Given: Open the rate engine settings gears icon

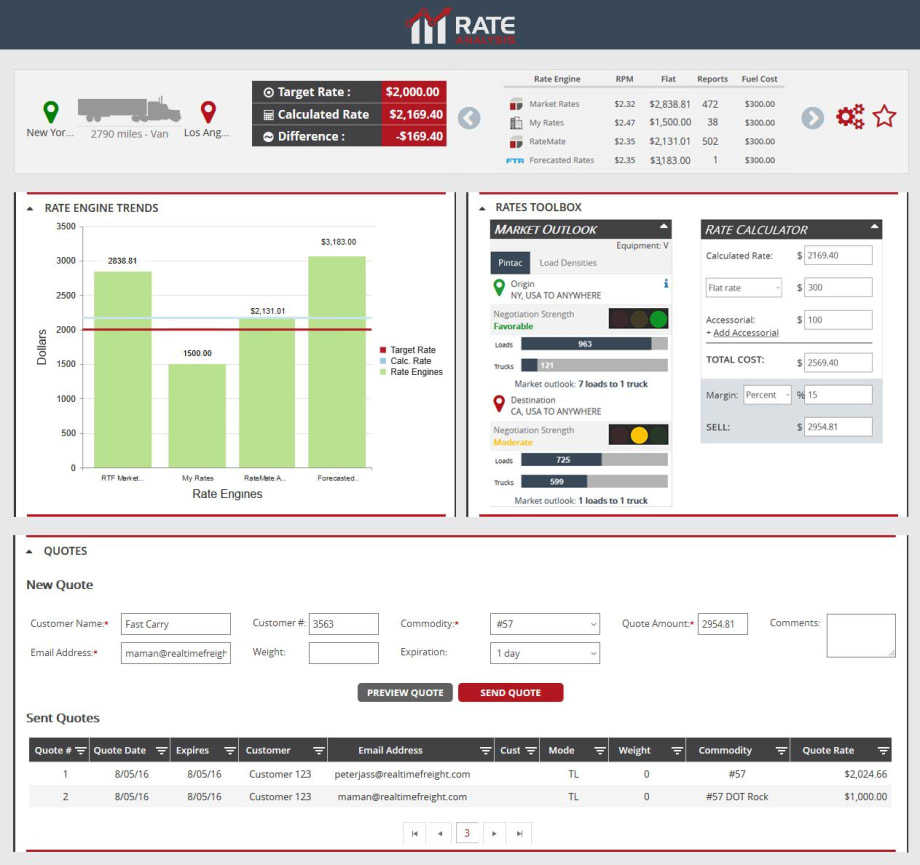Looking at the screenshot, I should (x=848, y=115).
